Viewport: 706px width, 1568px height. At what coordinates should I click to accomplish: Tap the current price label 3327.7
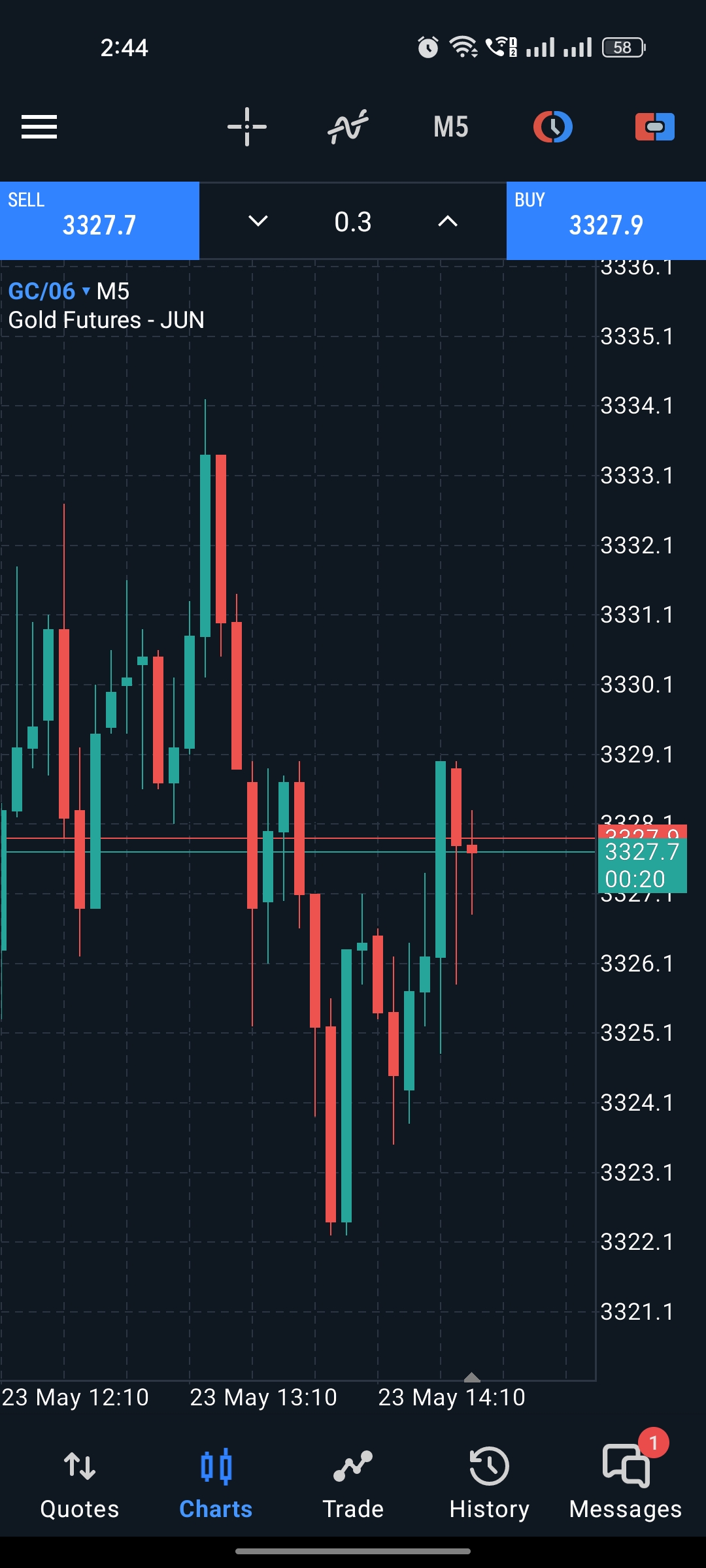coord(642,852)
